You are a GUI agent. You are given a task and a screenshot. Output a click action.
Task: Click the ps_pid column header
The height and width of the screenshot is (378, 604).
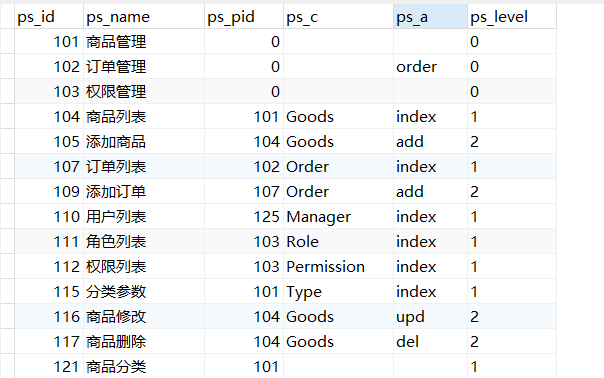tap(244, 17)
